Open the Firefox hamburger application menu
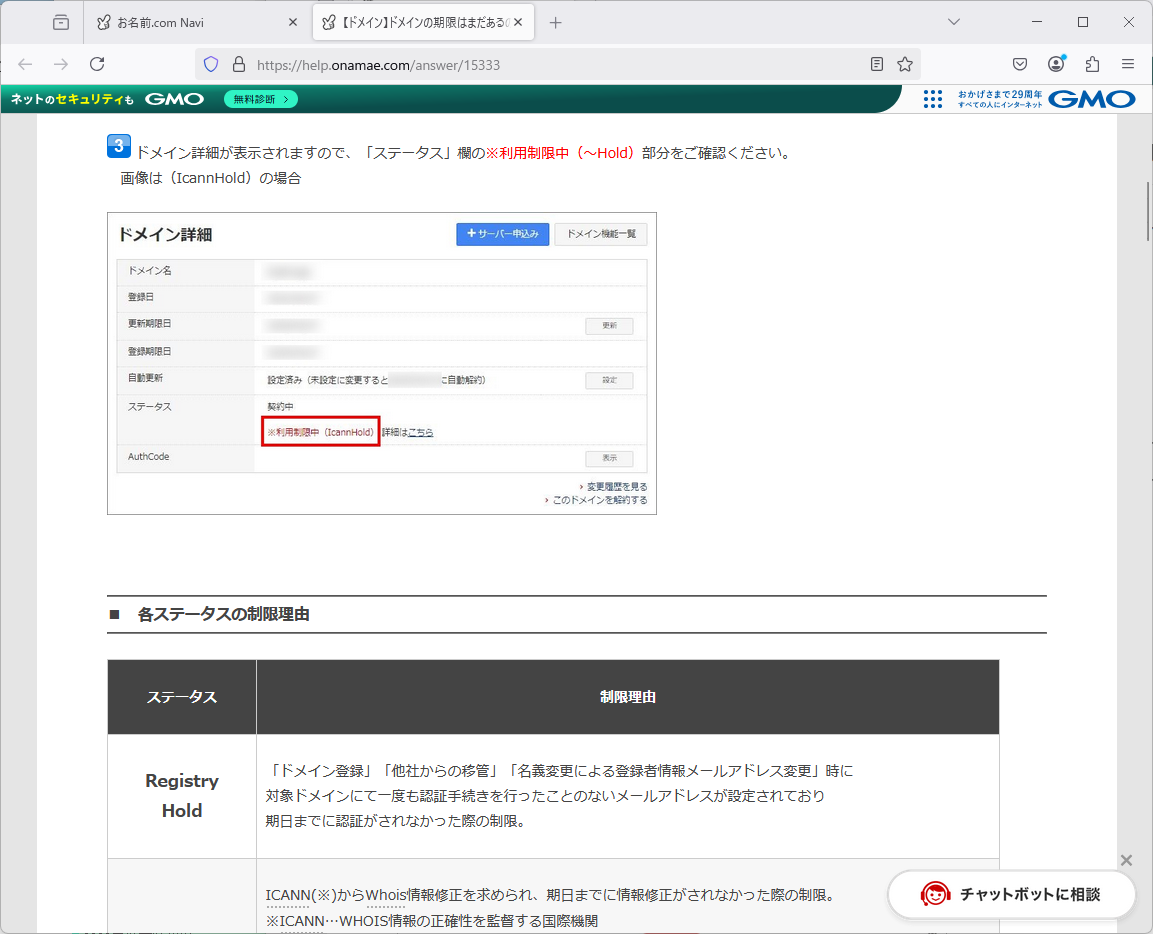 (x=1128, y=64)
